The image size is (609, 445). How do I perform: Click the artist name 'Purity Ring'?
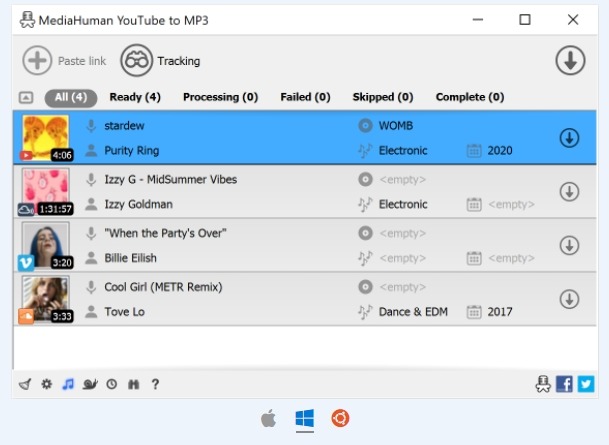click(132, 151)
